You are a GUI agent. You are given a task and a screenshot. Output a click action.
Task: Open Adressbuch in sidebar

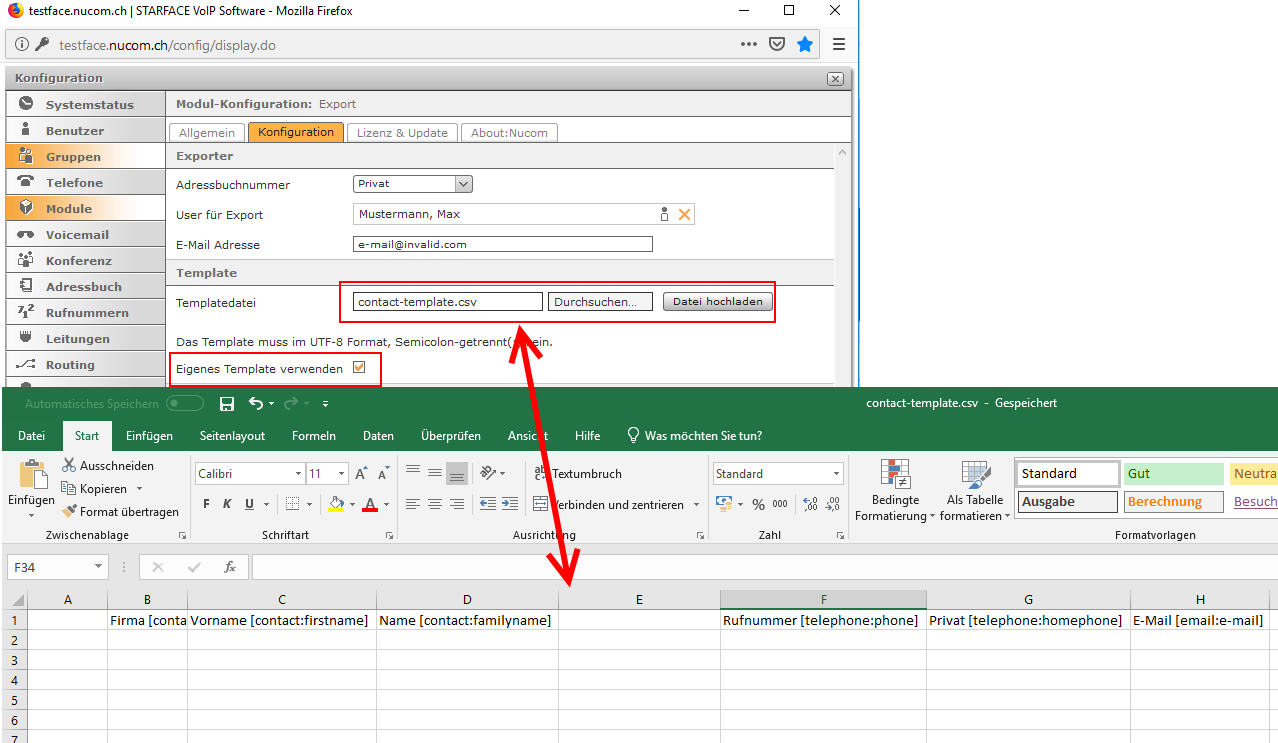coord(85,286)
